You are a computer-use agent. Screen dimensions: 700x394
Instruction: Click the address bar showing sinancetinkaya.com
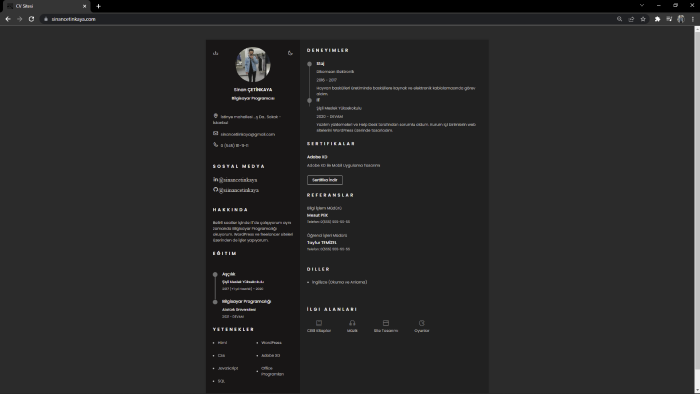click(x=330, y=19)
